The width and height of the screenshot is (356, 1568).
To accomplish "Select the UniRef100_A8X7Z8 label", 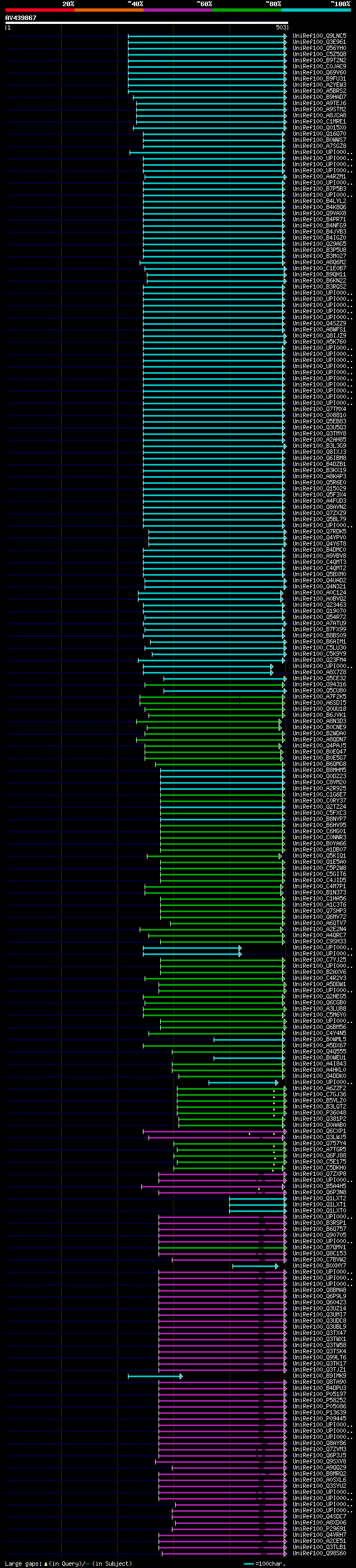I will pyautogui.click(x=319, y=672).
